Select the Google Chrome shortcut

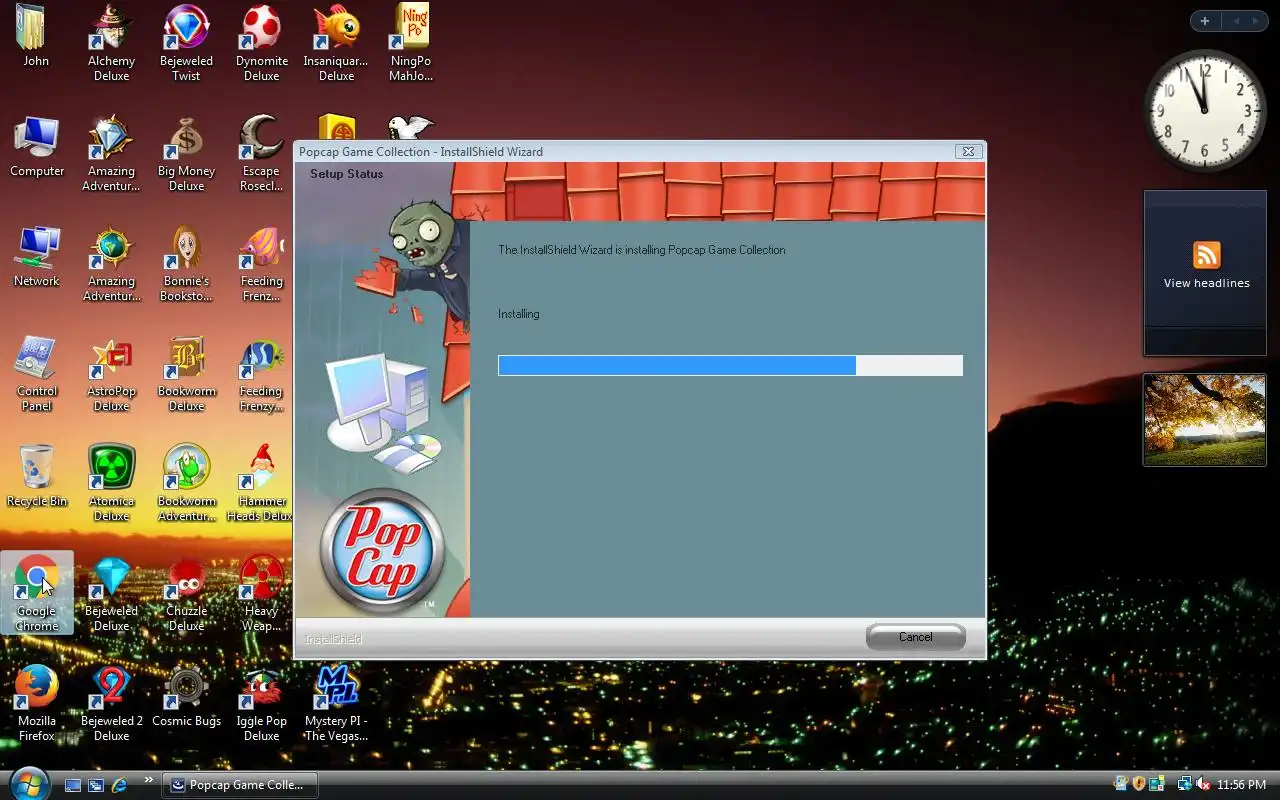point(37,593)
